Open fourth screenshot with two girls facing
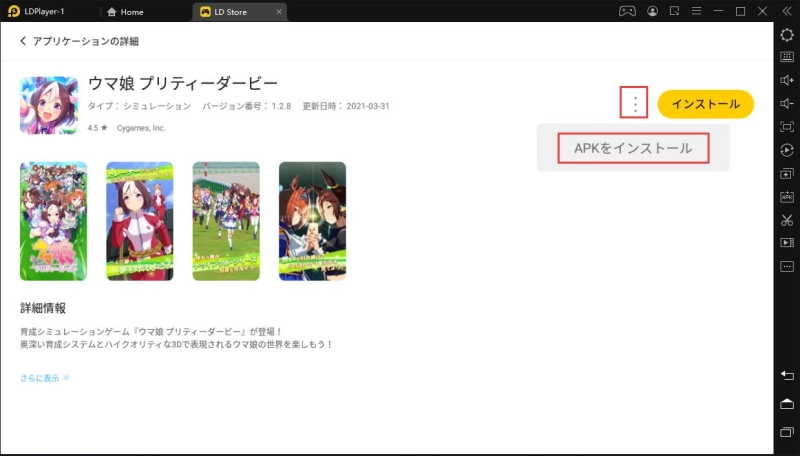800x456 pixels. [x=312, y=221]
